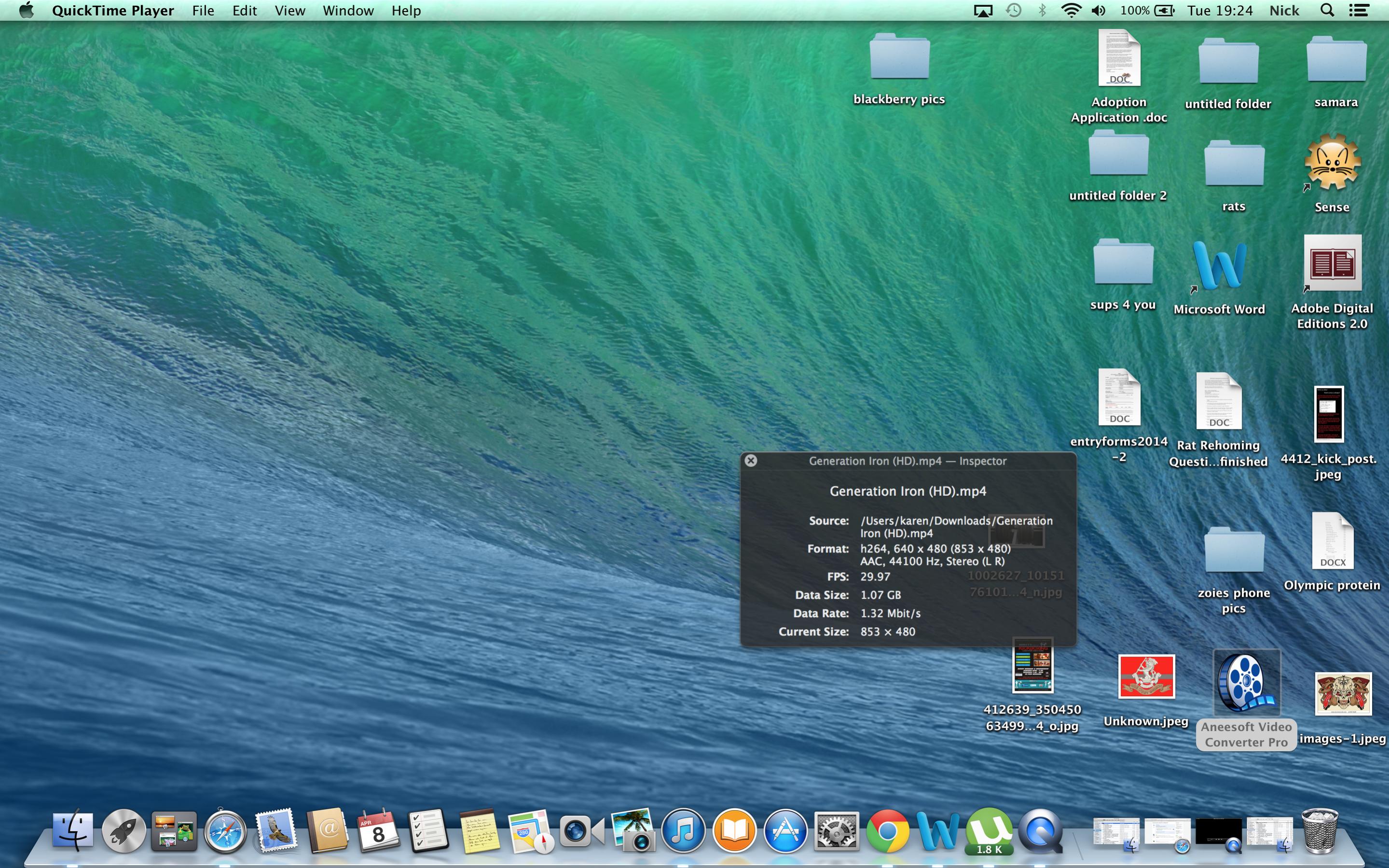Open QuickTime Player application menu

point(113,10)
